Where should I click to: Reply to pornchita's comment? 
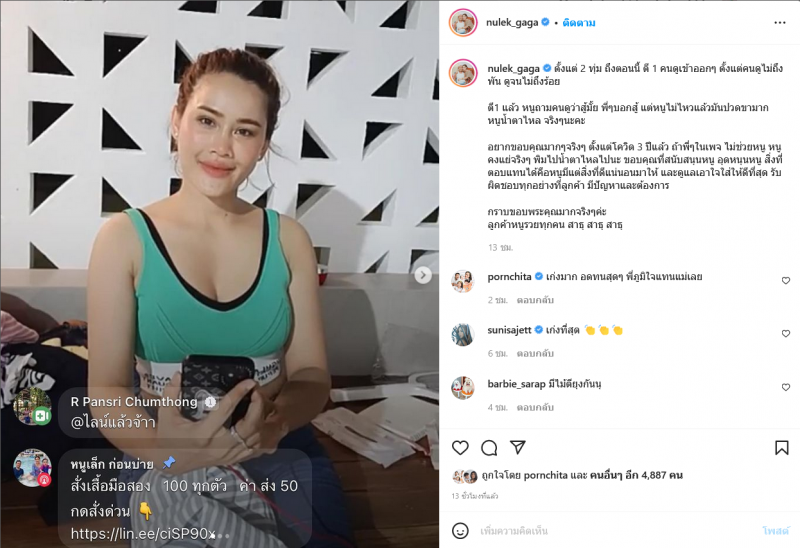[x=535, y=300]
